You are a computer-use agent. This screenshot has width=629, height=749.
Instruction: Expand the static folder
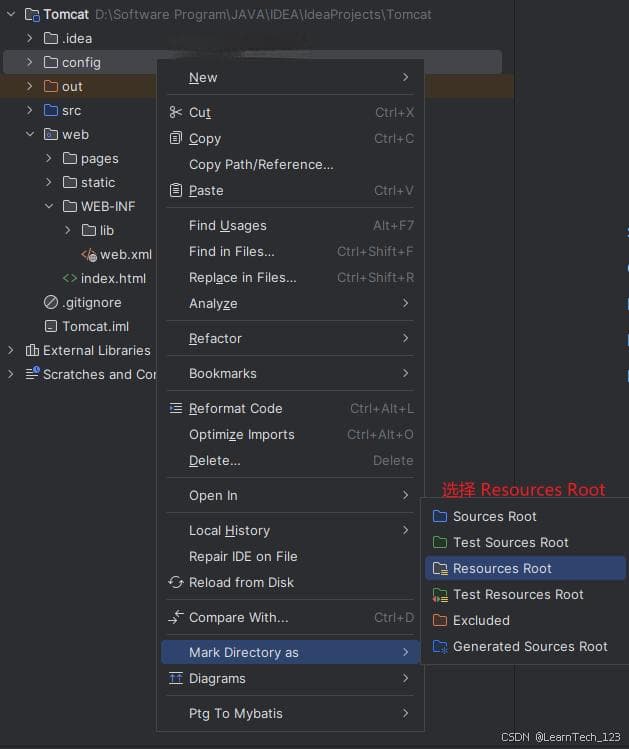click(49, 182)
